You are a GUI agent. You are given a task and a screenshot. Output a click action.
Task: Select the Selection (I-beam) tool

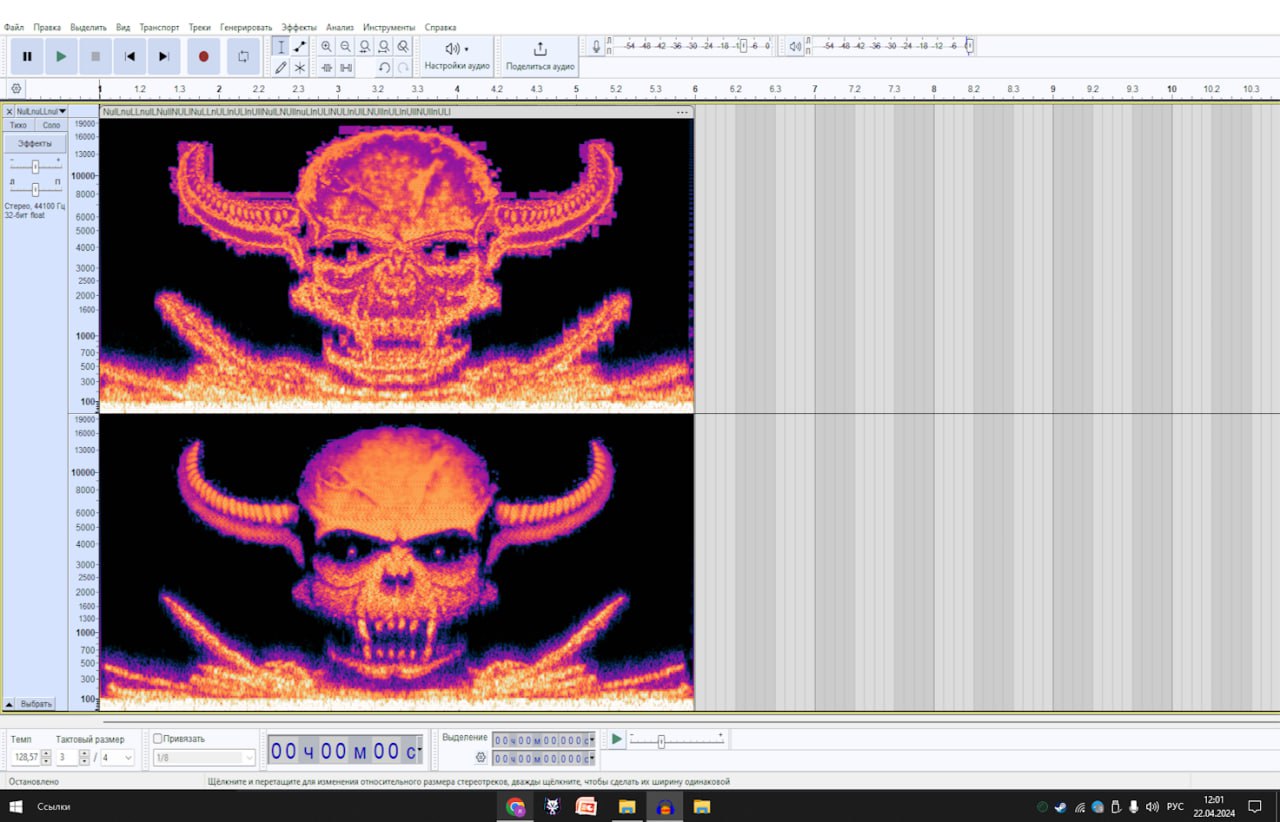tap(280, 47)
